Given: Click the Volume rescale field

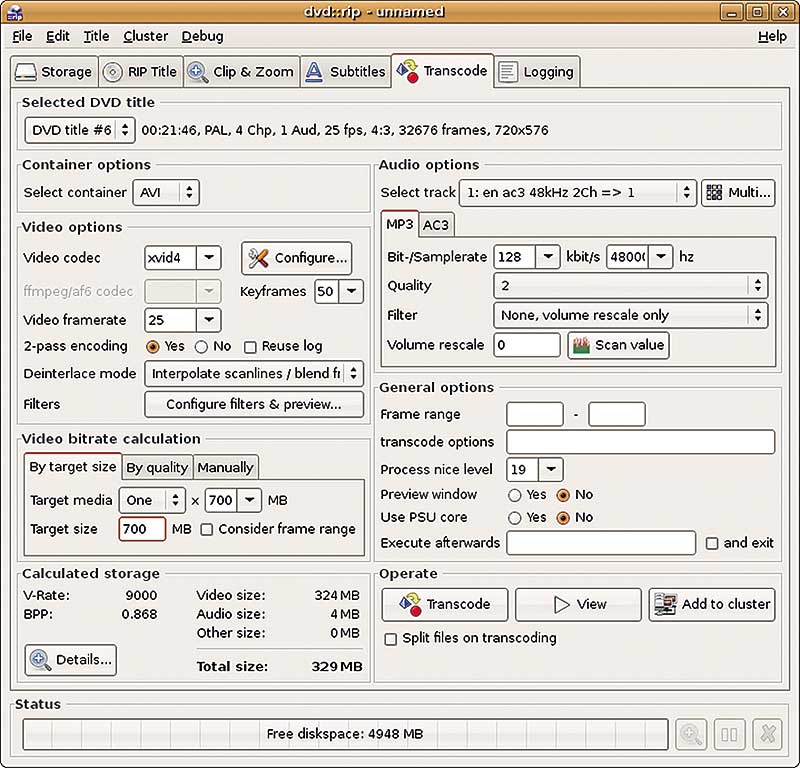Looking at the screenshot, I should tap(527, 345).
